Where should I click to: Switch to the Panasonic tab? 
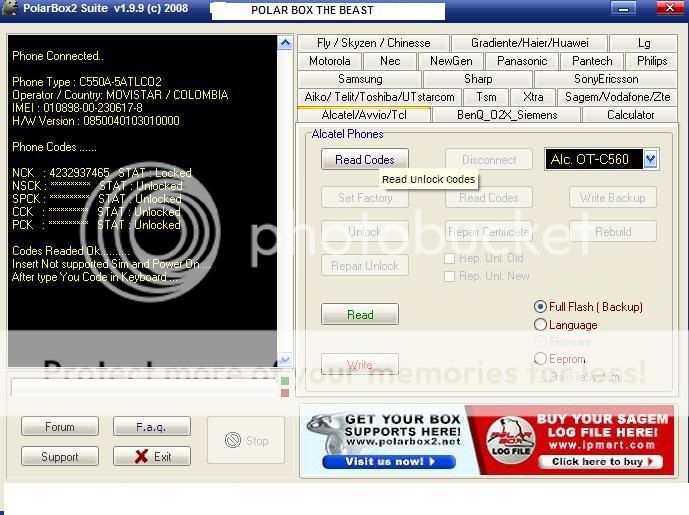click(x=522, y=61)
